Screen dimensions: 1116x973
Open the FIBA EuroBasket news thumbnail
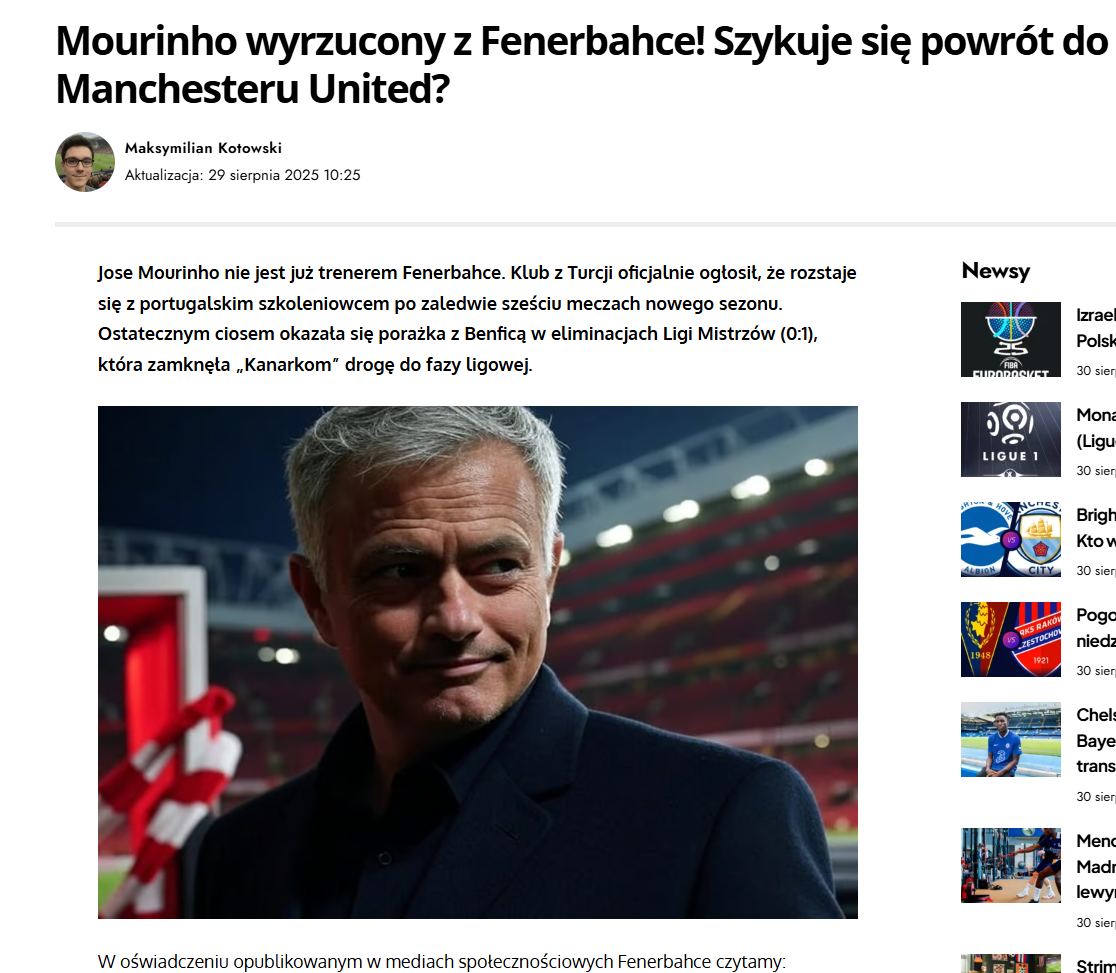pos(1011,340)
